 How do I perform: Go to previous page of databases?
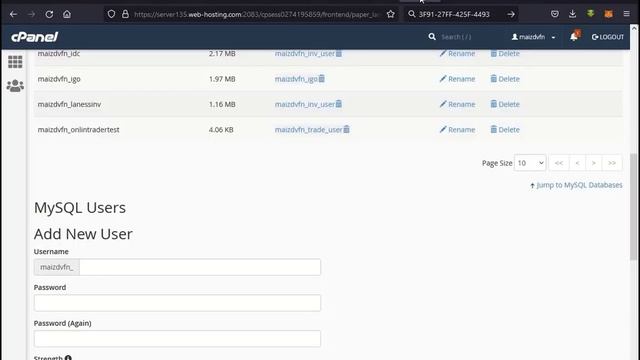[x=577, y=163]
